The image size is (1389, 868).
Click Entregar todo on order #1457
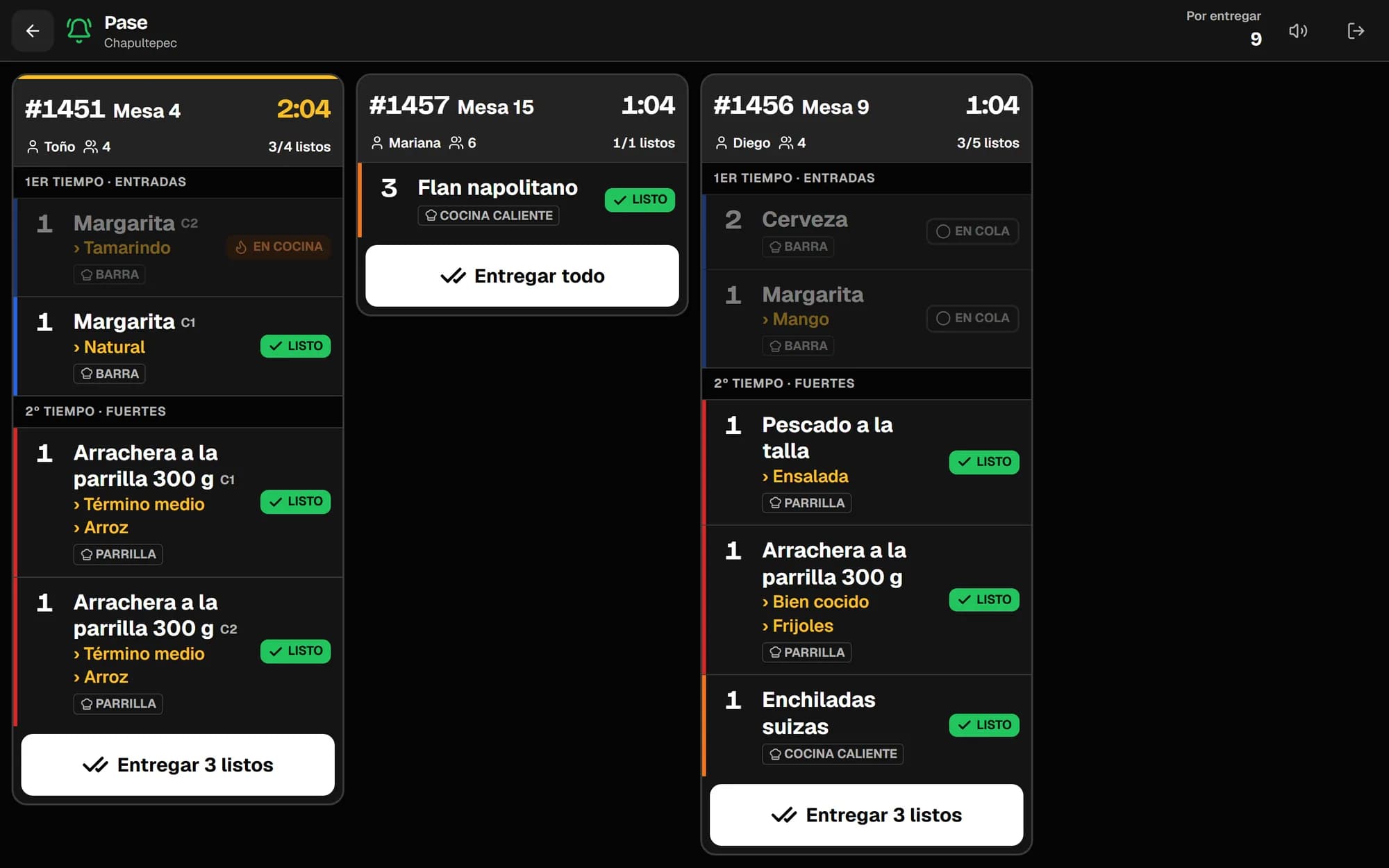tap(522, 276)
